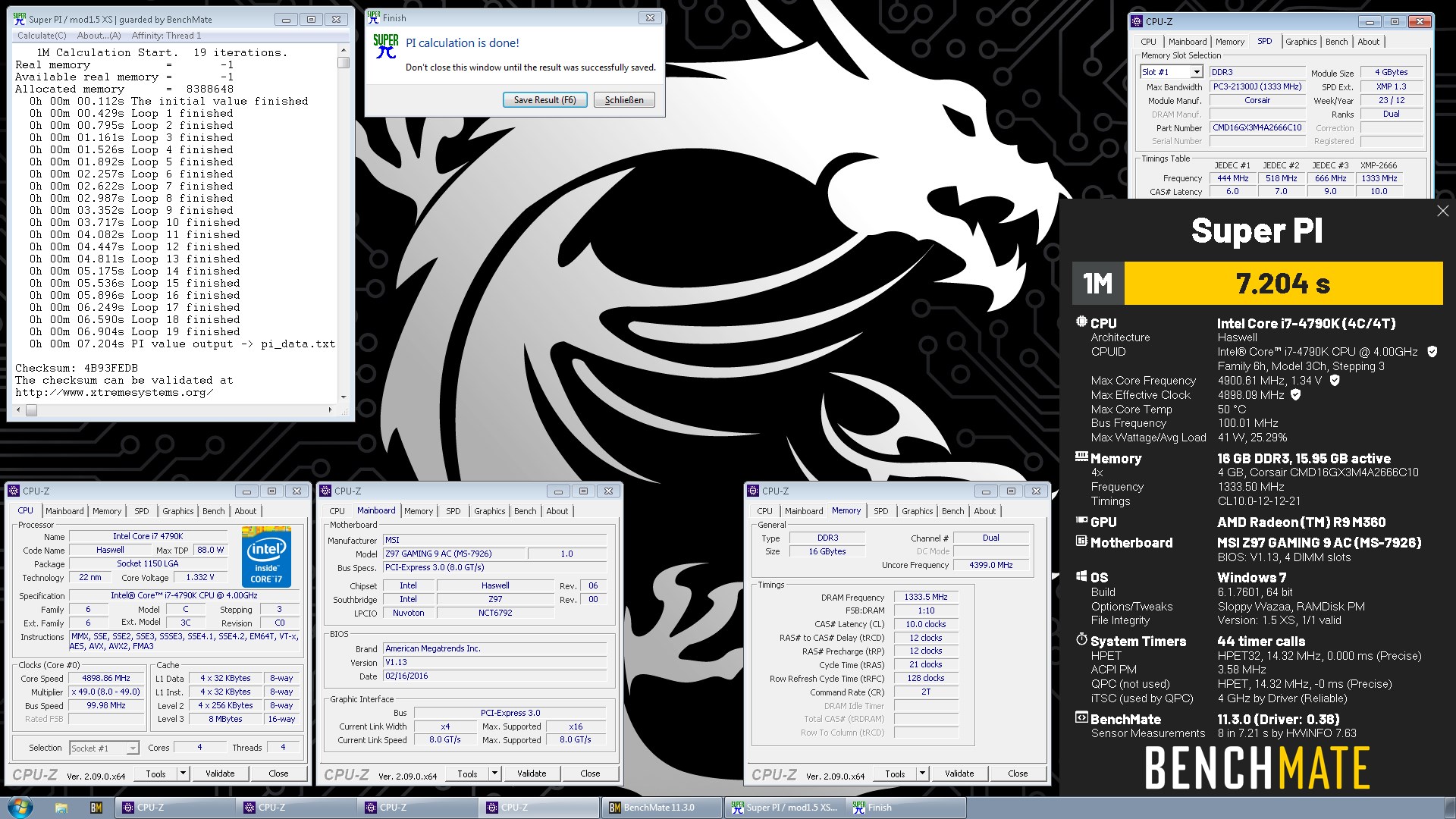Click Save Result (F6) button

(x=544, y=100)
